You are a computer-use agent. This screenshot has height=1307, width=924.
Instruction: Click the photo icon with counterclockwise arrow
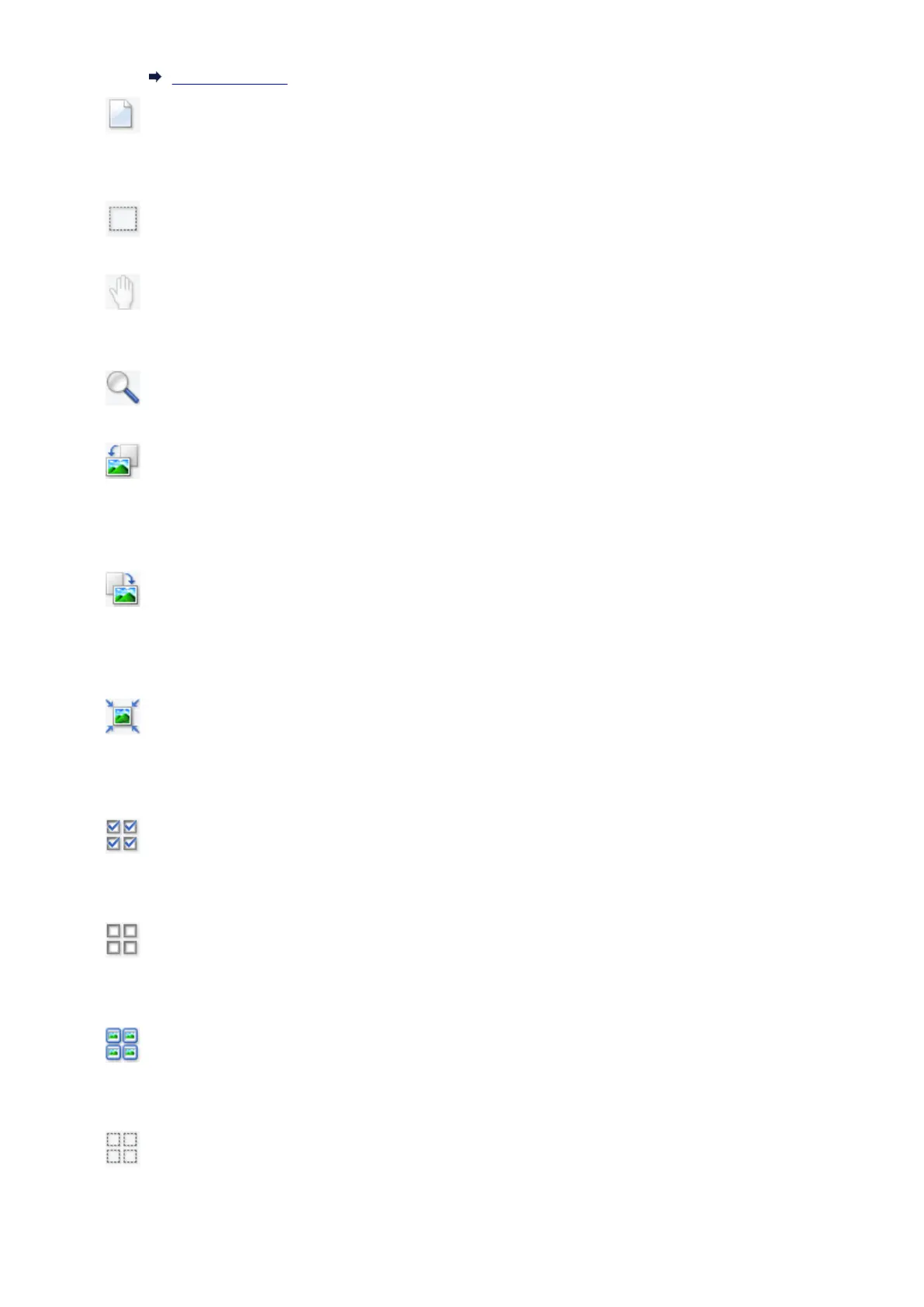[x=123, y=460]
